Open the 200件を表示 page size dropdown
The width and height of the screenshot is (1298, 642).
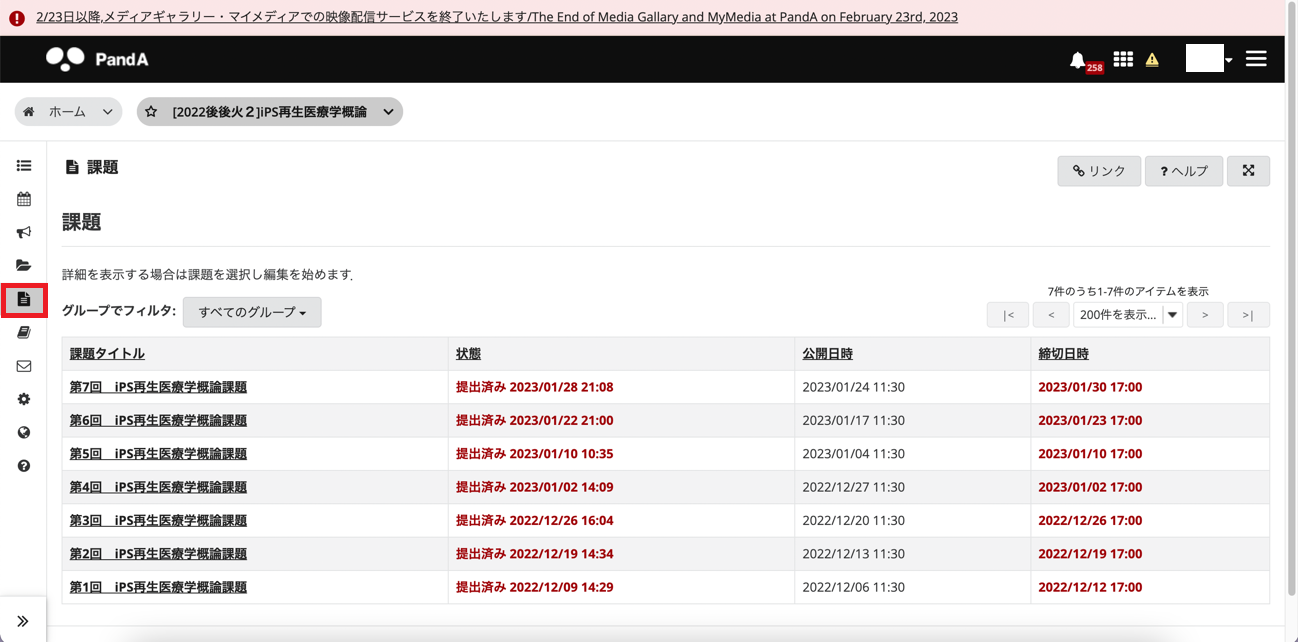tap(1128, 315)
